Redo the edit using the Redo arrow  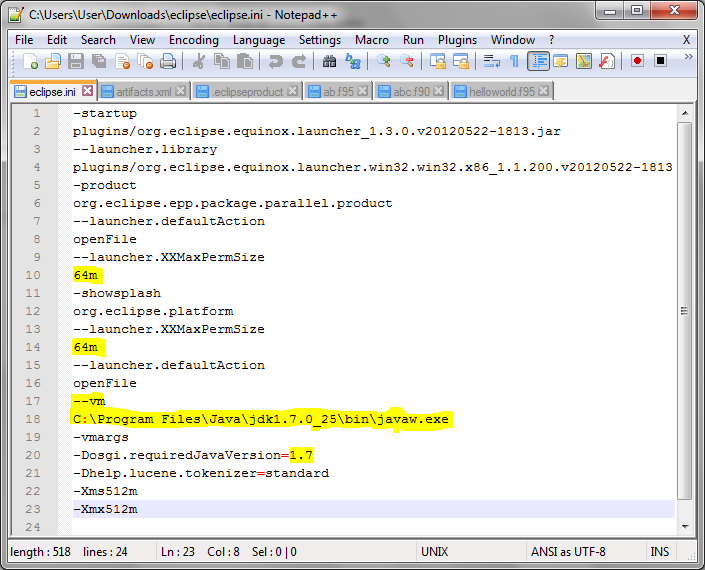click(299, 61)
